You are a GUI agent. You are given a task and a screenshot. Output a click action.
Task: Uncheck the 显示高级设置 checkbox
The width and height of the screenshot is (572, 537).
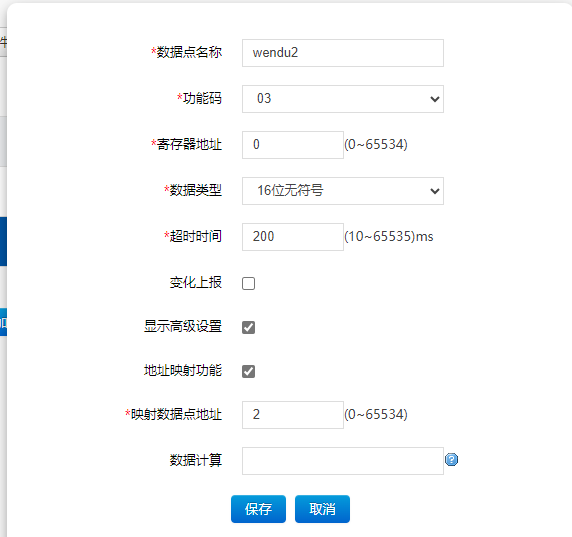click(x=248, y=327)
